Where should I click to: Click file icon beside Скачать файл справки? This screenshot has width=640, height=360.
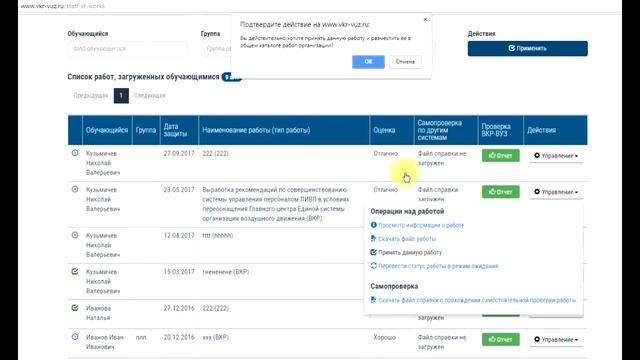click(373, 300)
